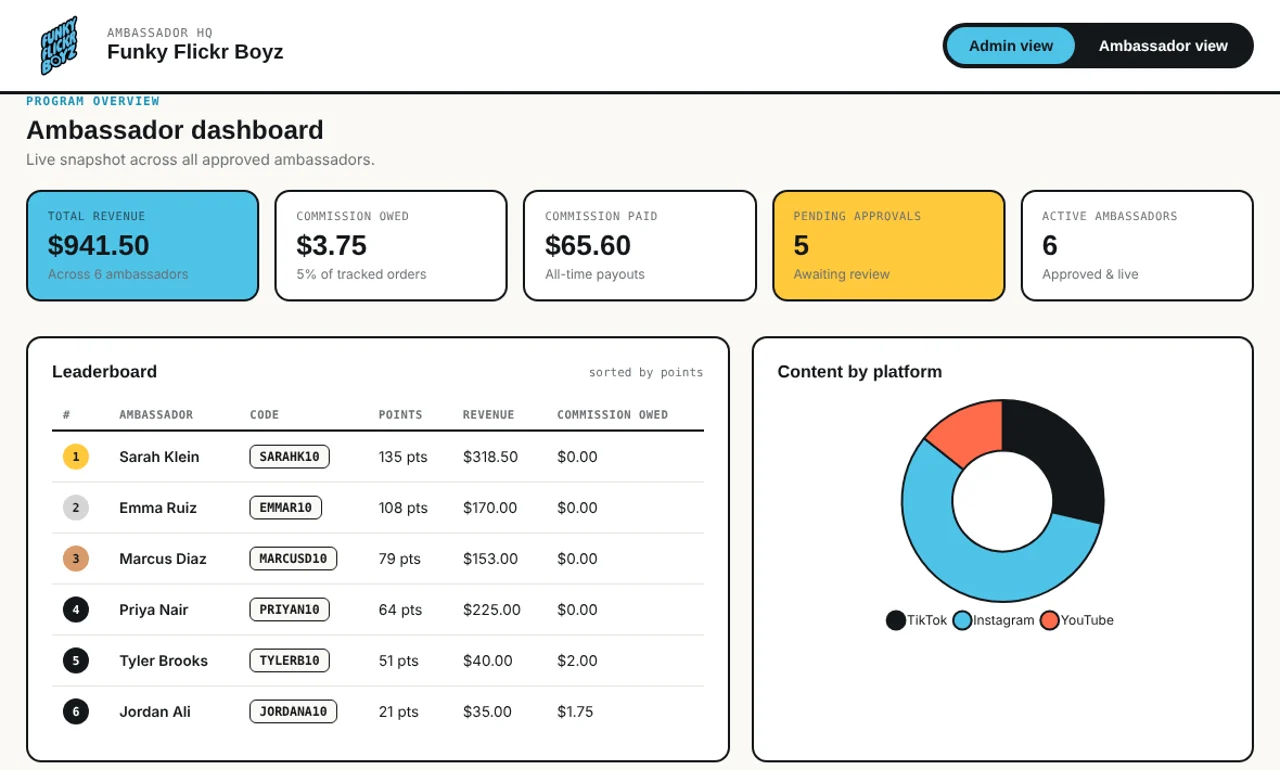Screen dimensions: 1280x770
Task: Click the rank 6 badge
Action: tap(76, 712)
